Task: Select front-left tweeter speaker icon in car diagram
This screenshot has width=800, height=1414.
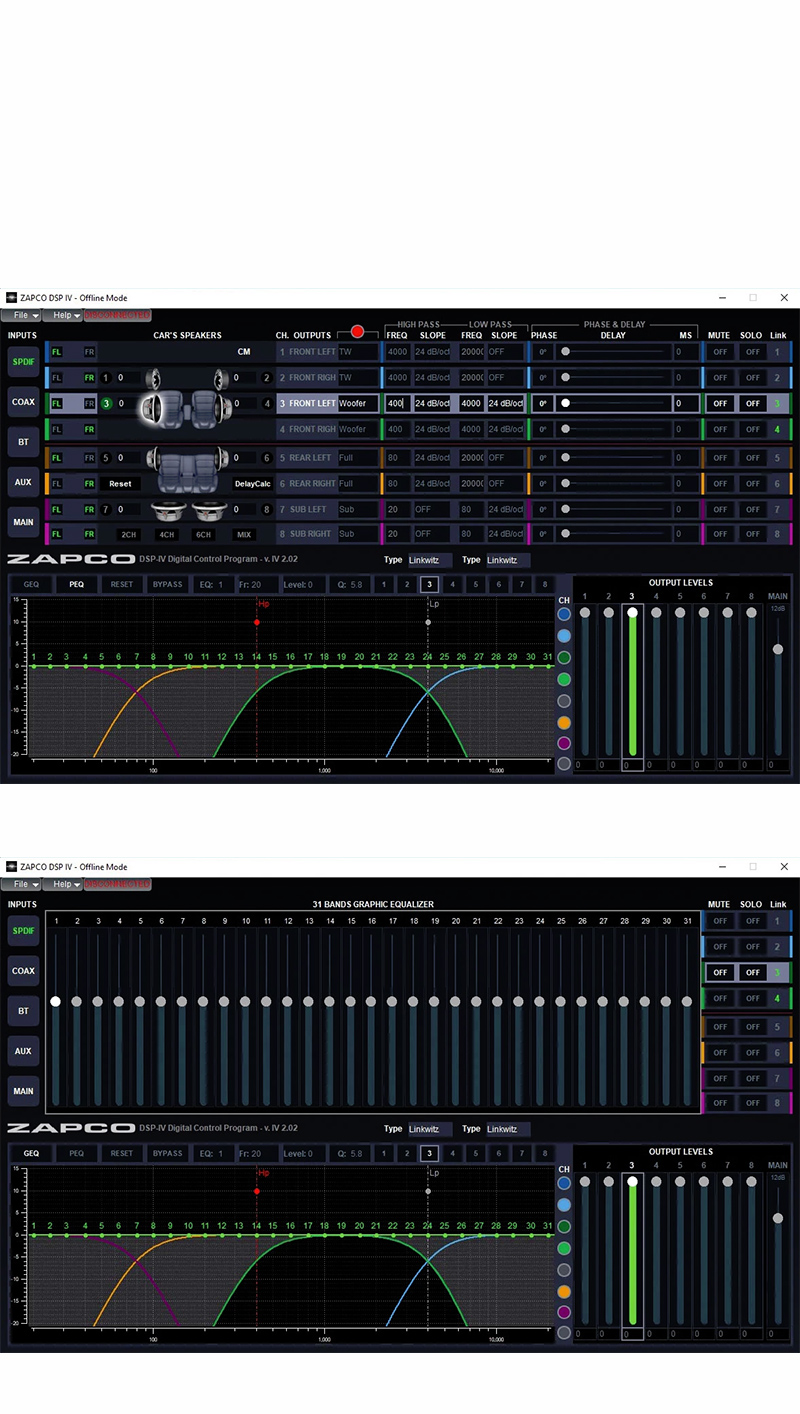Action: click(x=153, y=378)
